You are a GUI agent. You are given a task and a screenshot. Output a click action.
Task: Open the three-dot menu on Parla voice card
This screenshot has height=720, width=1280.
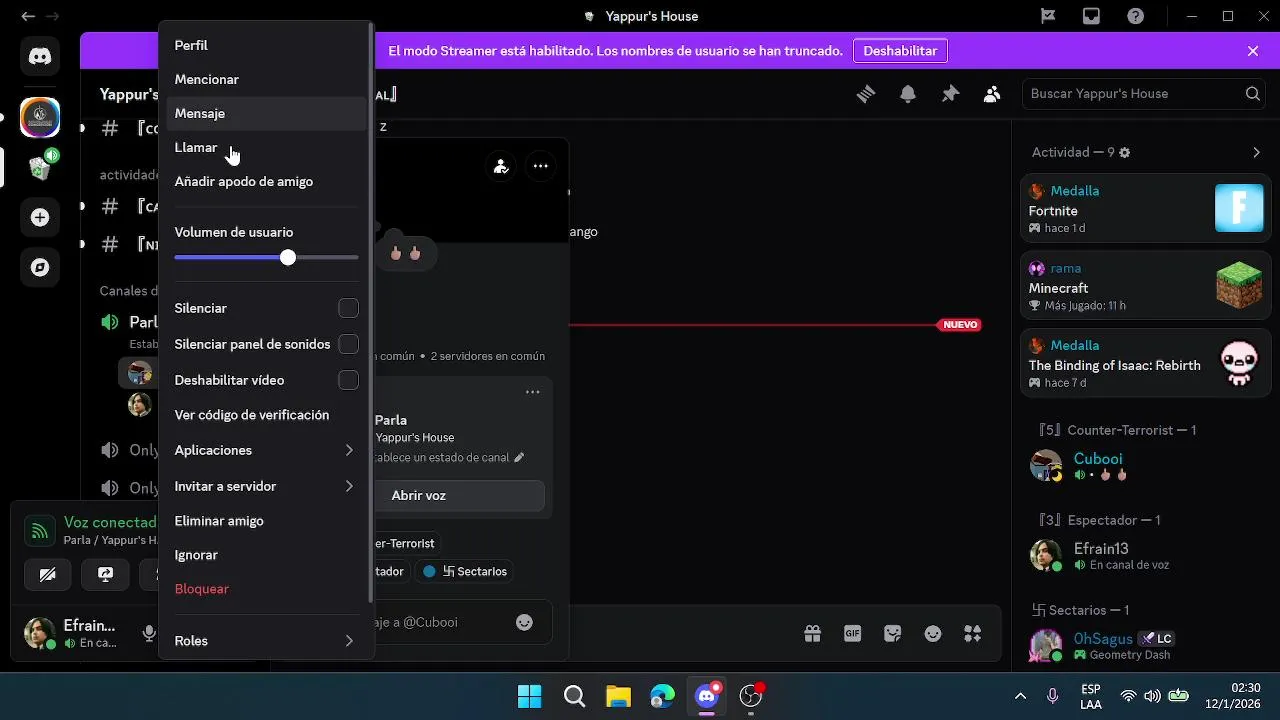[x=533, y=392]
